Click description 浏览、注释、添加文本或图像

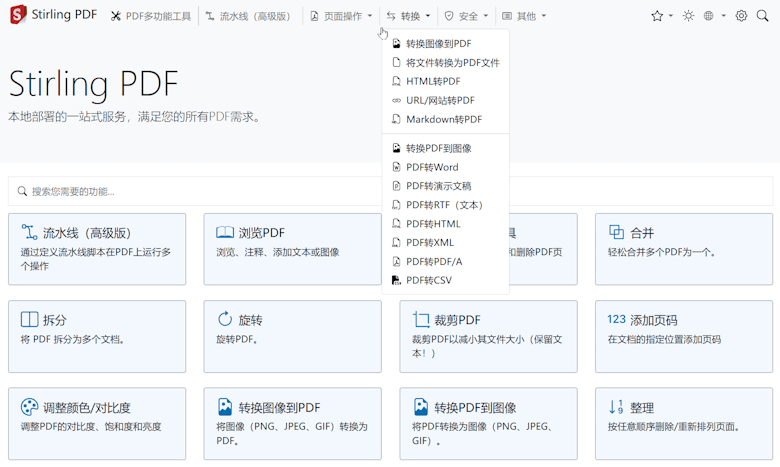278,252
